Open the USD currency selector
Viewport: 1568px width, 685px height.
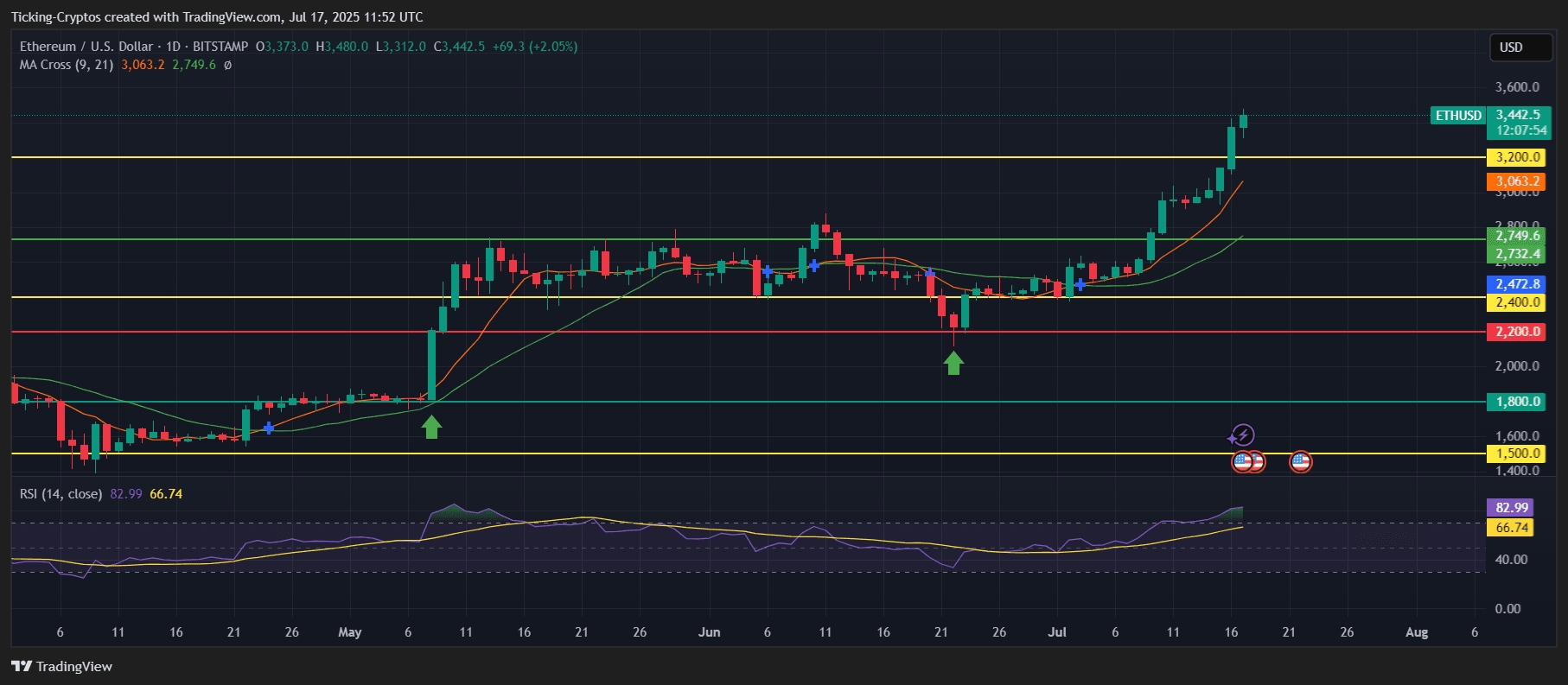[1520, 48]
